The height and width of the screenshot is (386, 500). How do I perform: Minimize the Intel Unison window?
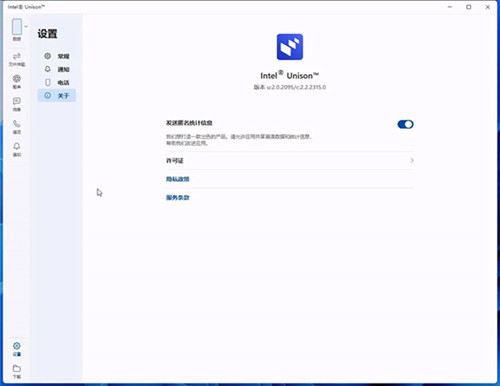tap(450, 7)
